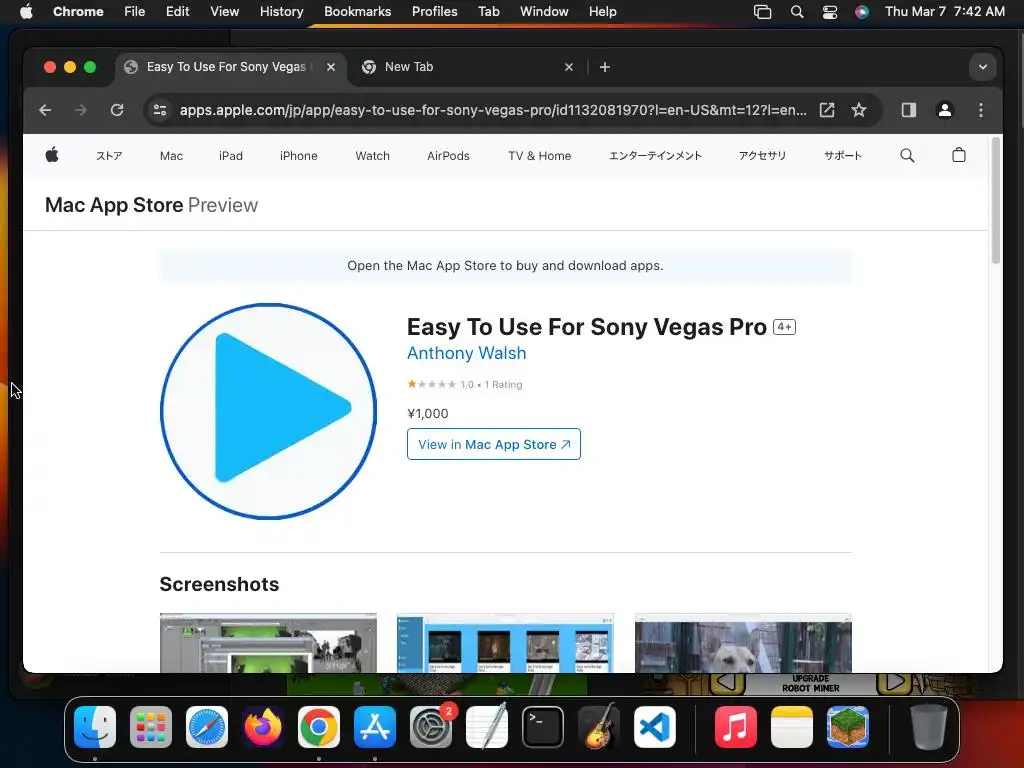Screen dimensions: 1024x768
Task: Expand the tab search dropdown arrow
Action: point(982,67)
